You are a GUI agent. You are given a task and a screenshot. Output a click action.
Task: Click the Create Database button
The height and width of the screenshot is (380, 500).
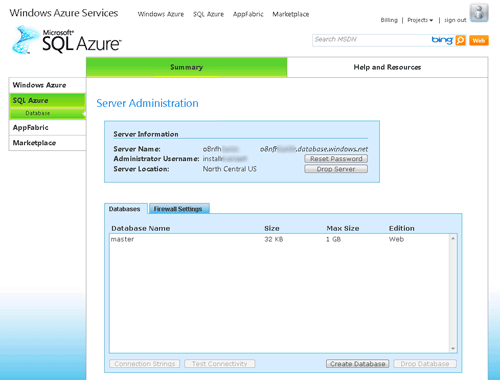(358, 364)
